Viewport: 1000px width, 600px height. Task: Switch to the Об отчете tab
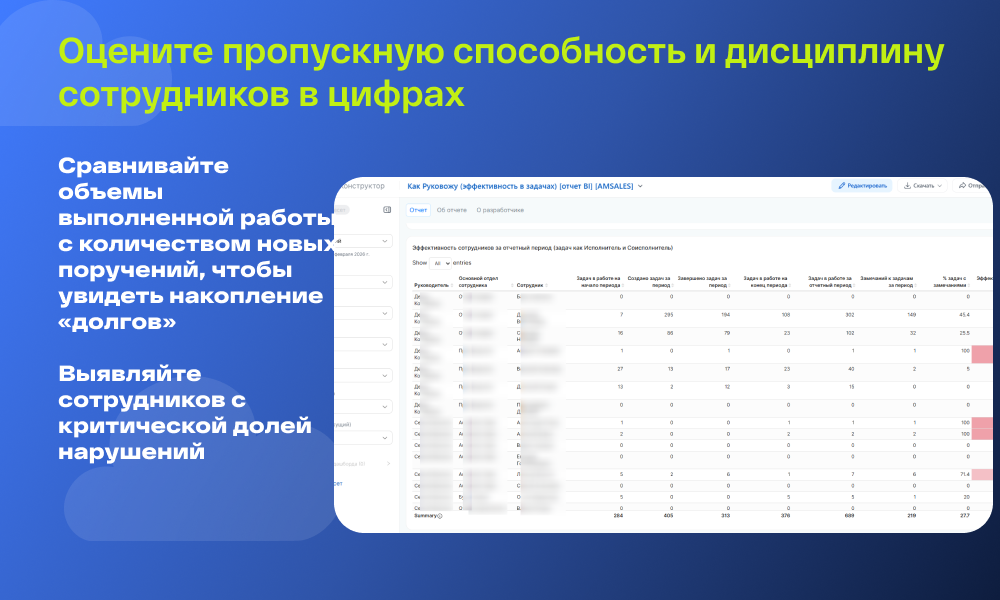pos(452,210)
